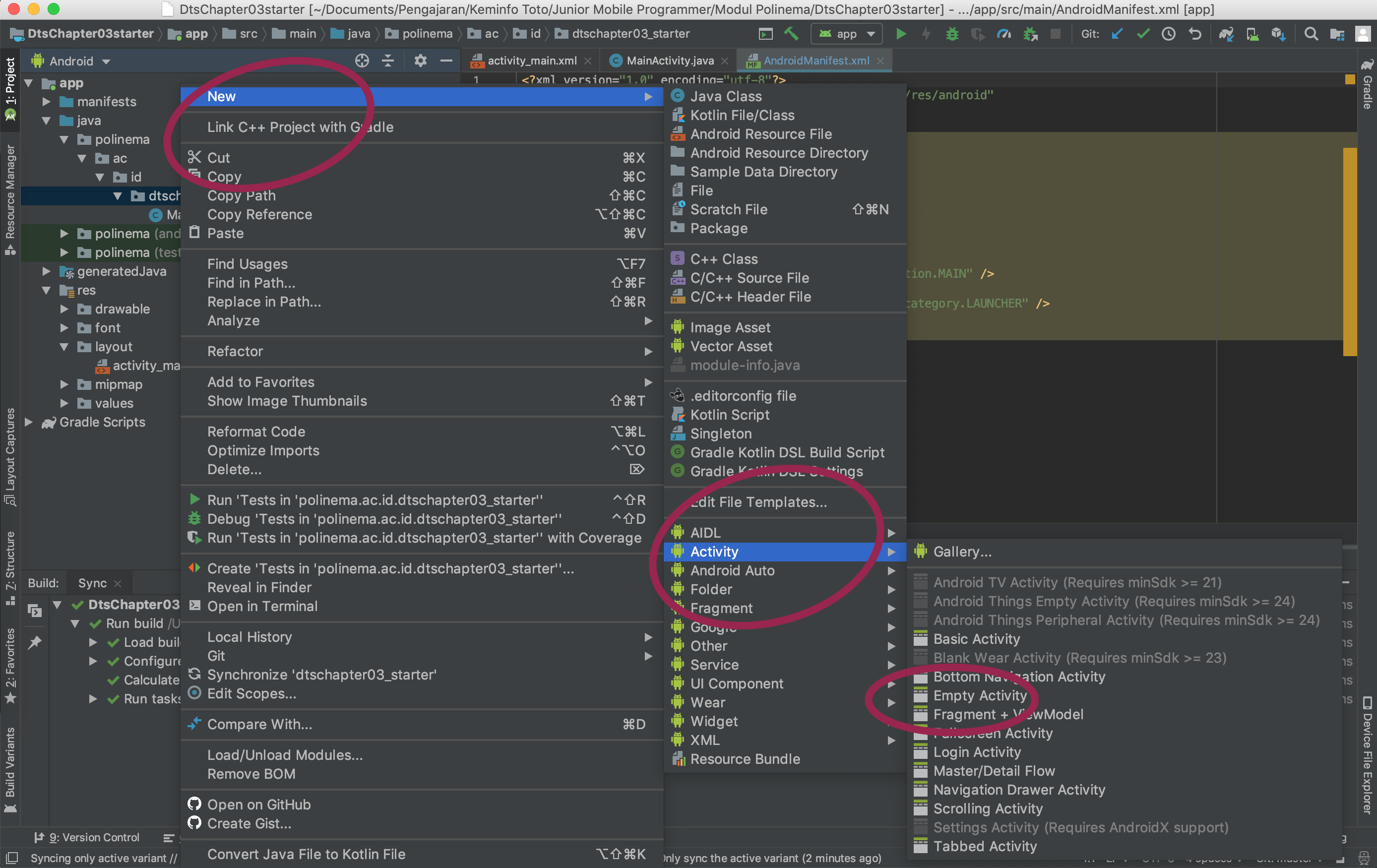1377x868 pixels.
Task: Click the Apply Changes lightning icon
Action: 927,34
